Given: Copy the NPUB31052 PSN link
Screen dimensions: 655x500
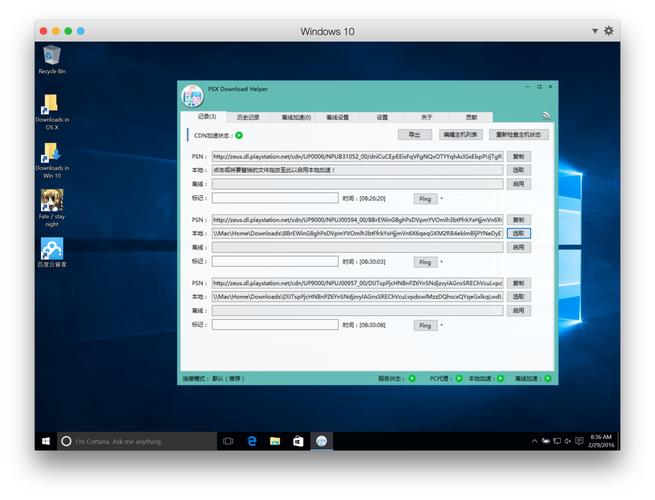Looking at the screenshot, I should coord(518,157).
